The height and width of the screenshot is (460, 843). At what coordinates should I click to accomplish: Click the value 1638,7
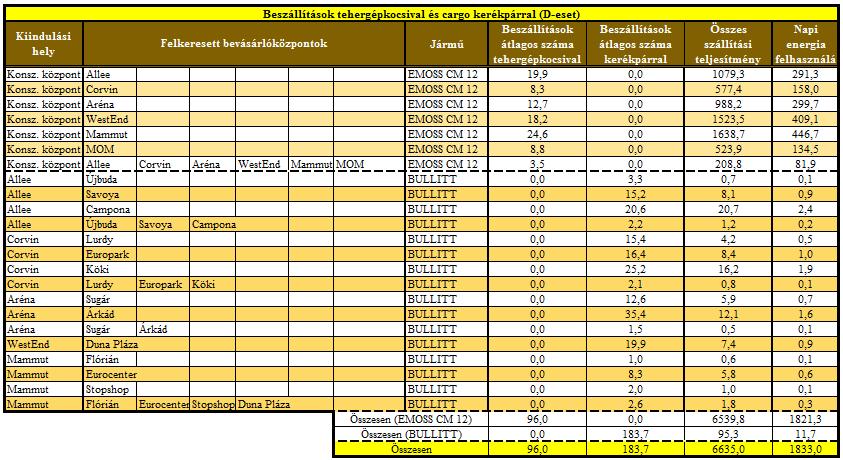[x=728, y=134]
